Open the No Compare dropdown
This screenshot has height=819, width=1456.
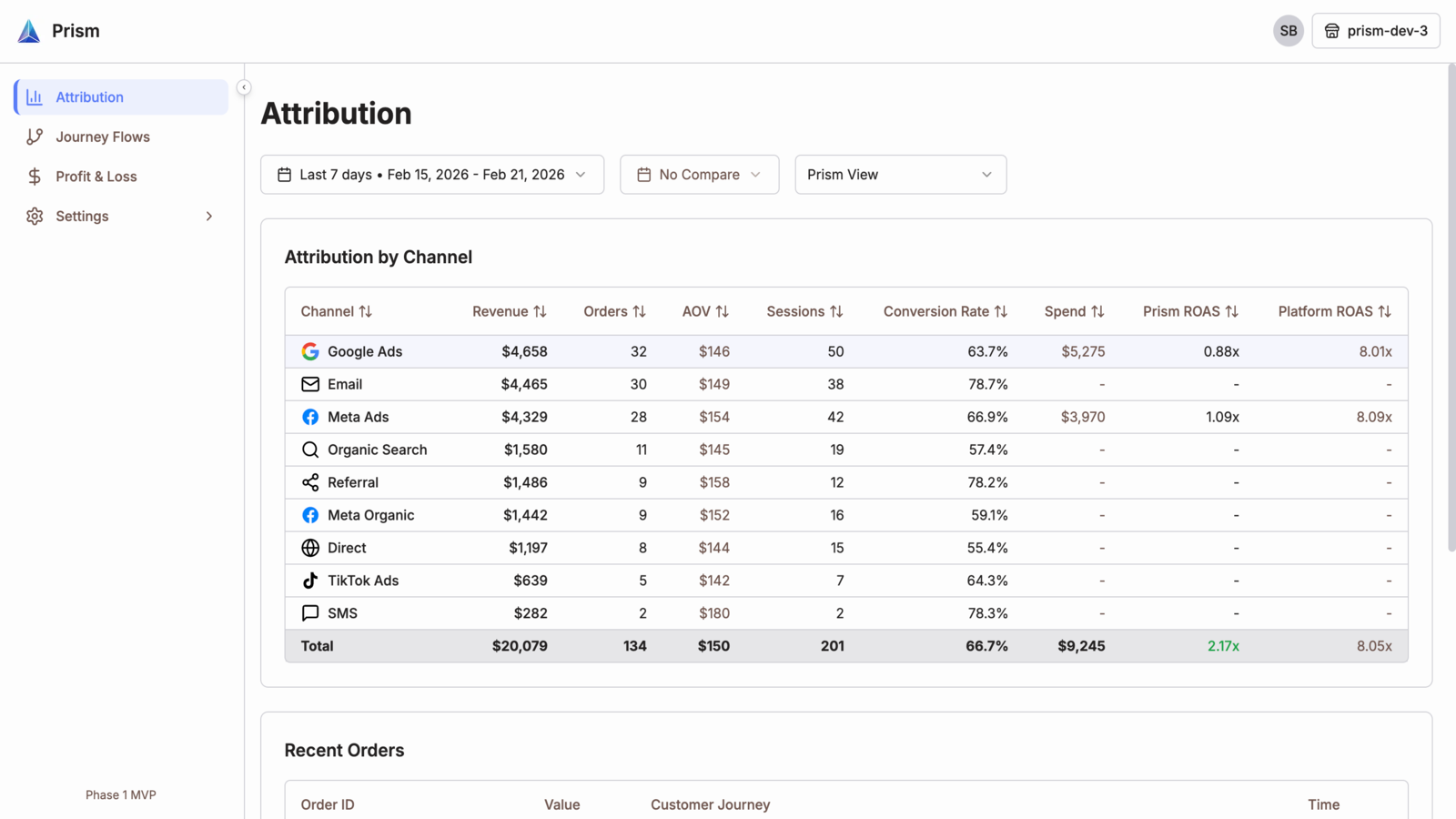pyautogui.click(x=700, y=175)
